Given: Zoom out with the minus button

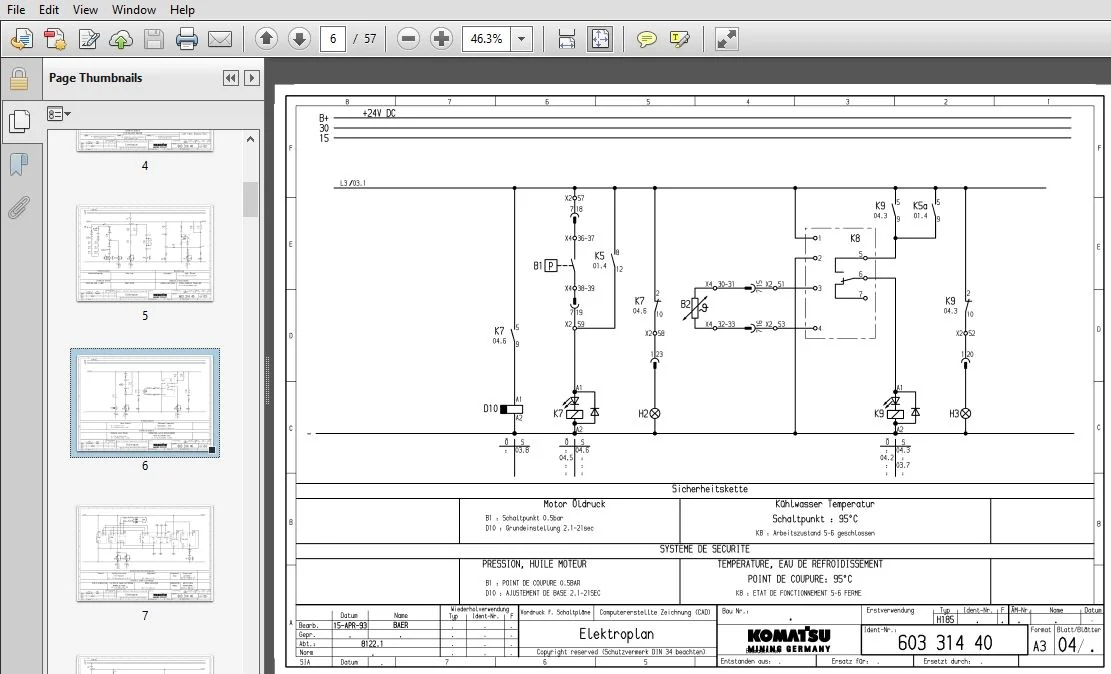Looking at the screenshot, I should coord(408,39).
